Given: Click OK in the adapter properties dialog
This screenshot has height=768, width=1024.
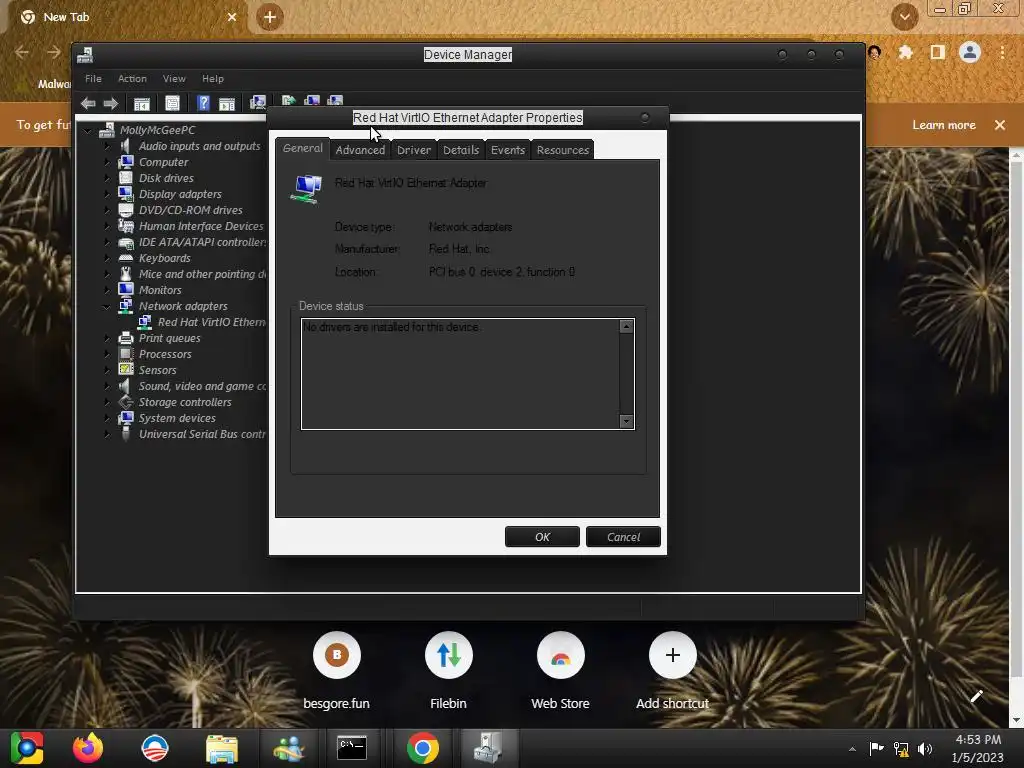Looking at the screenshot, I should 542,537.
